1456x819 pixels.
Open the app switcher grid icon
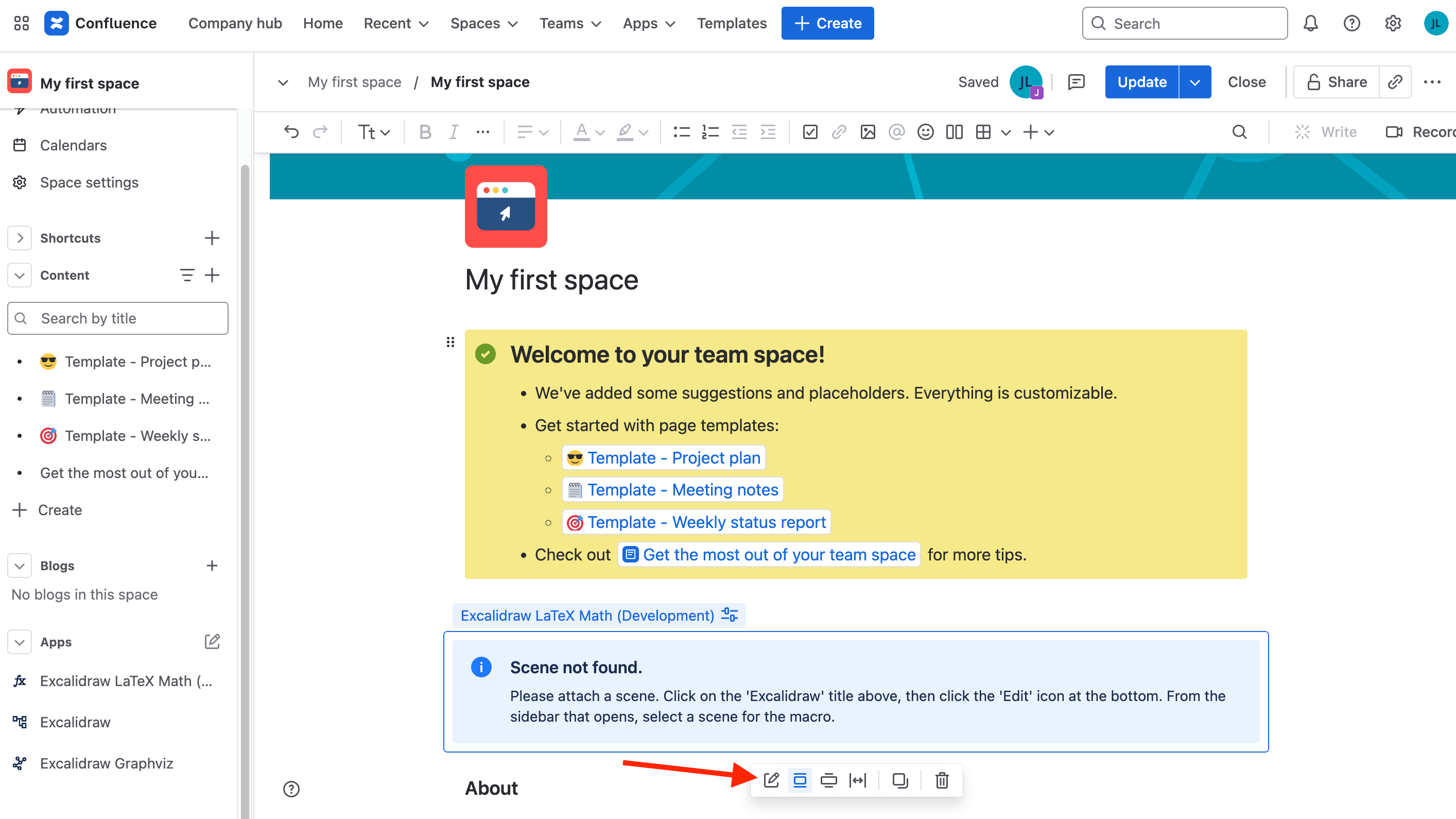pyautogui.click(x=22, y=23)
